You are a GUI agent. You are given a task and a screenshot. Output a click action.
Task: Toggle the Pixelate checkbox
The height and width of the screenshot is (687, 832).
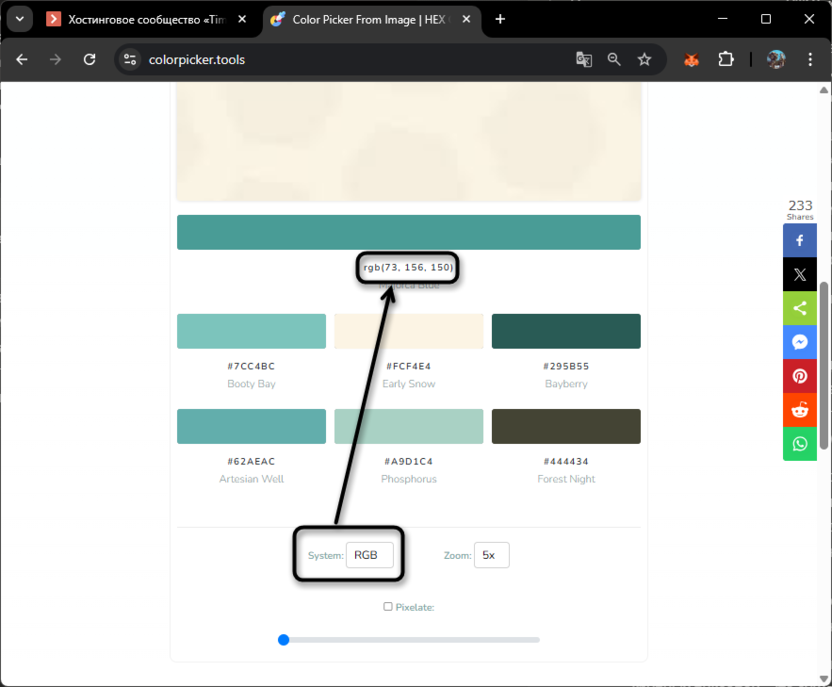pos(388,606)
